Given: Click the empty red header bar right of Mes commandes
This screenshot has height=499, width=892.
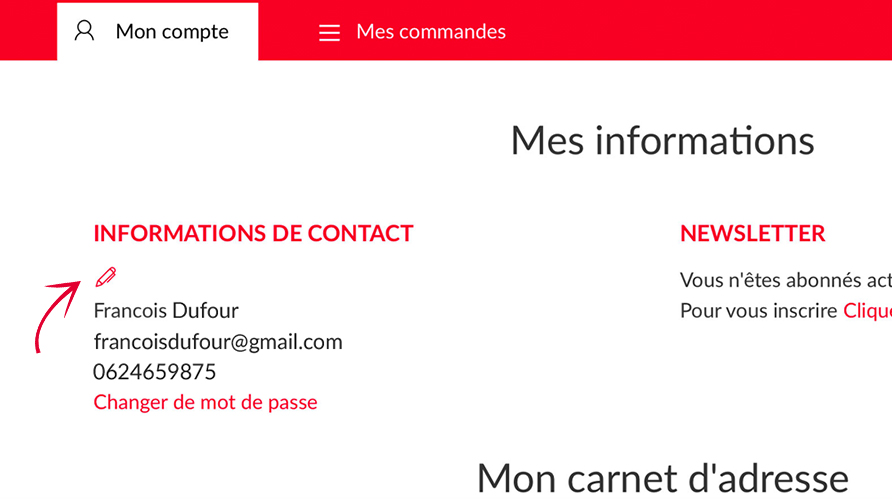Looking at the screenshot, I should [700, 30].
